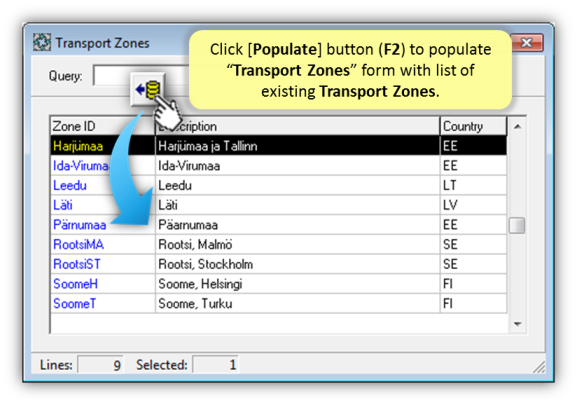Click the Transport Zones window icon

[42, 43]
